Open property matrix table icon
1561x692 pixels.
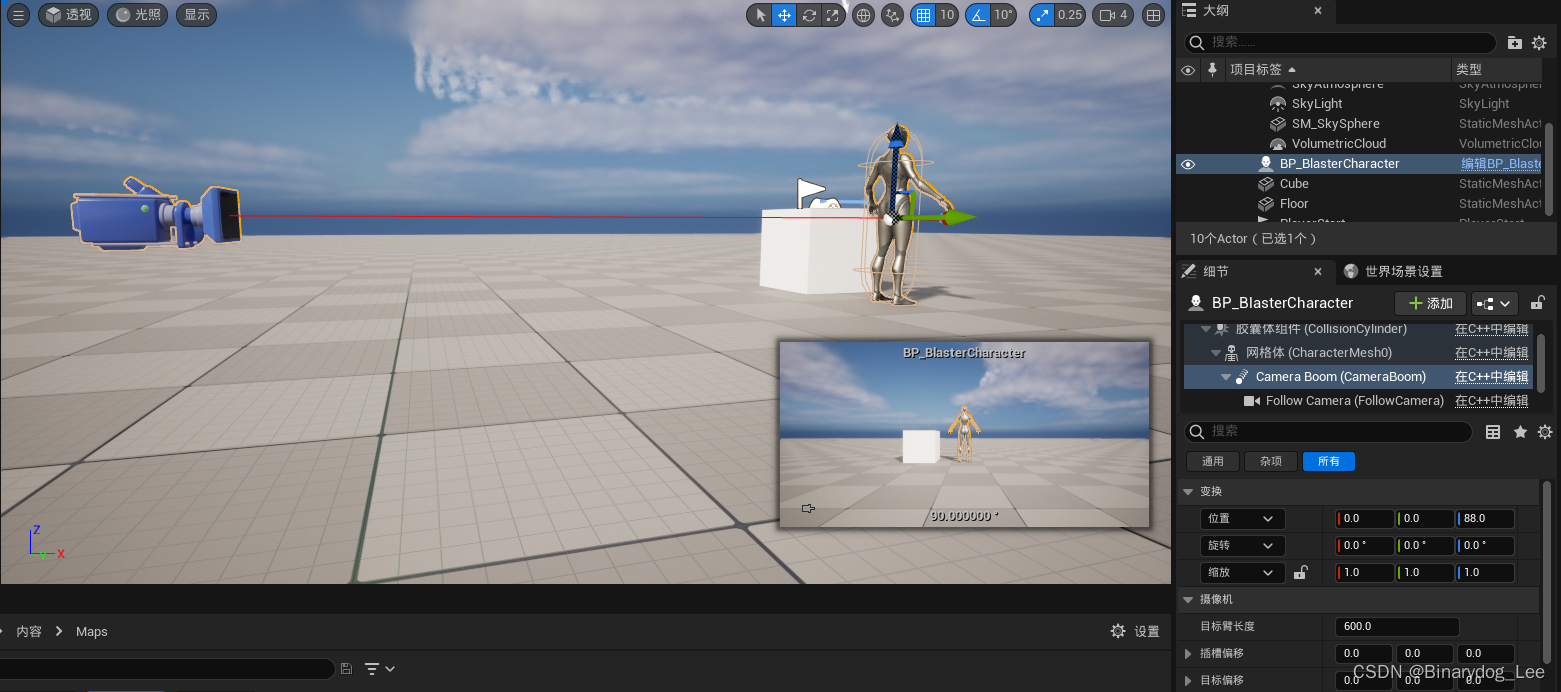1493,432
